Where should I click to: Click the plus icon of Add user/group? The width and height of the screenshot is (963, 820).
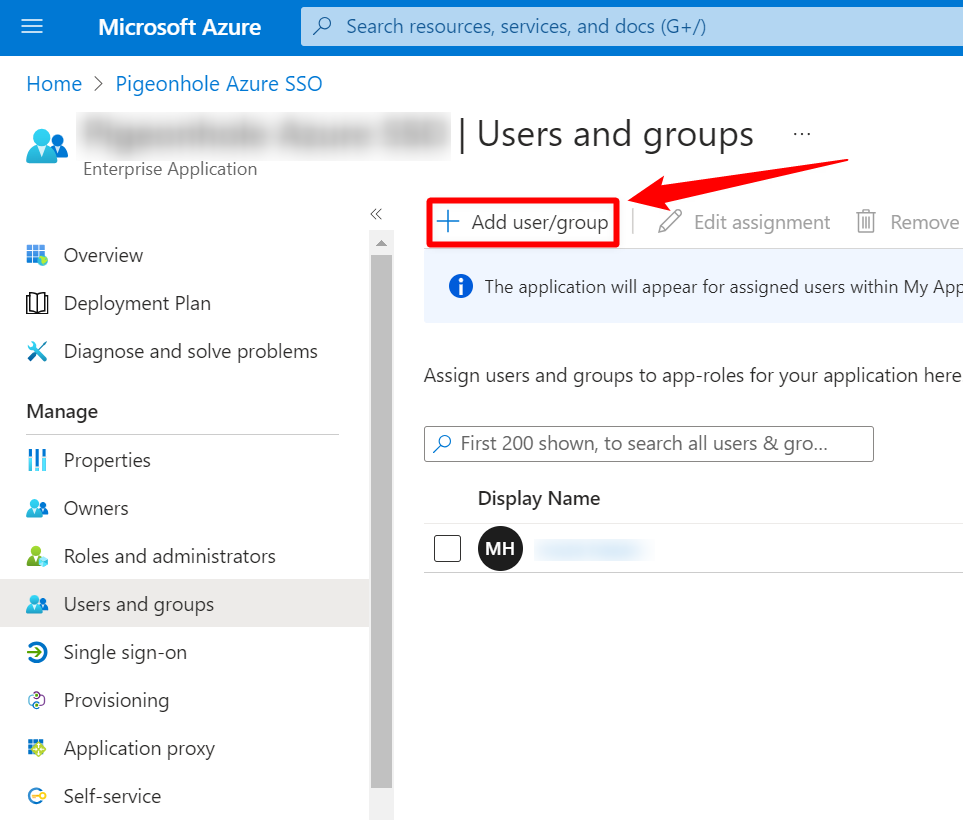click(x=448, y=222)
